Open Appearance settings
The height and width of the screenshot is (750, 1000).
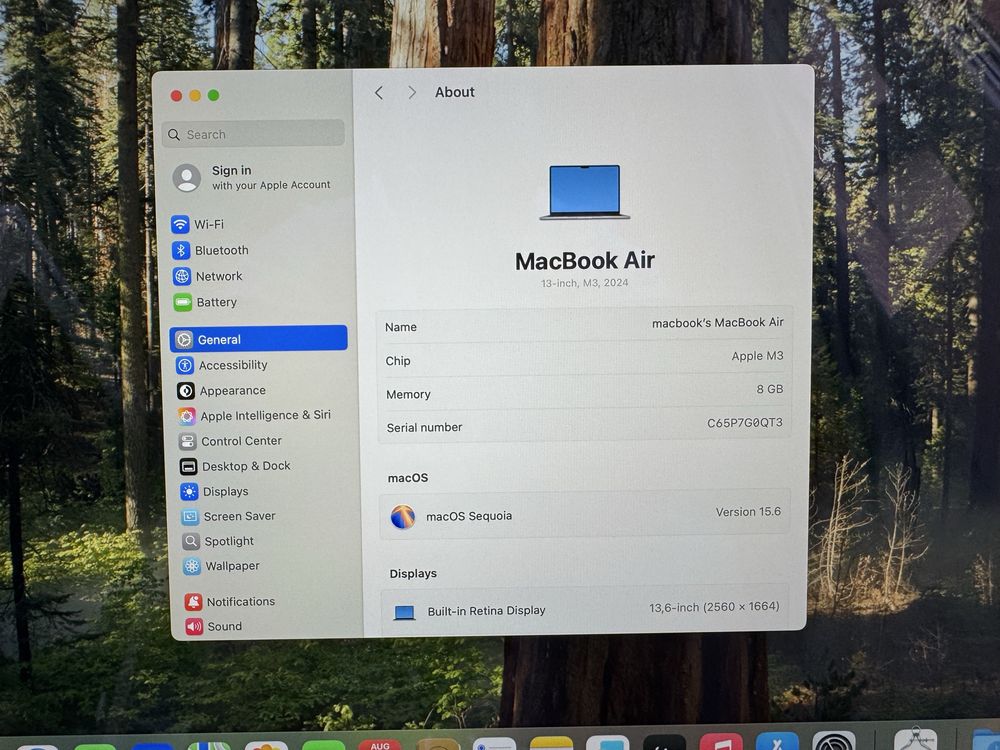(x=221, y=390)
